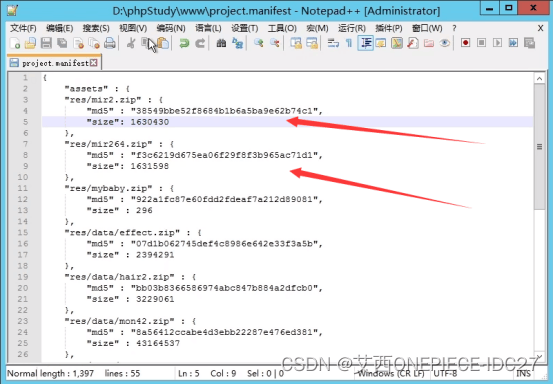Toggle the word wrap toolbar button
Viewport: 554px width, 384px height.
333,43
